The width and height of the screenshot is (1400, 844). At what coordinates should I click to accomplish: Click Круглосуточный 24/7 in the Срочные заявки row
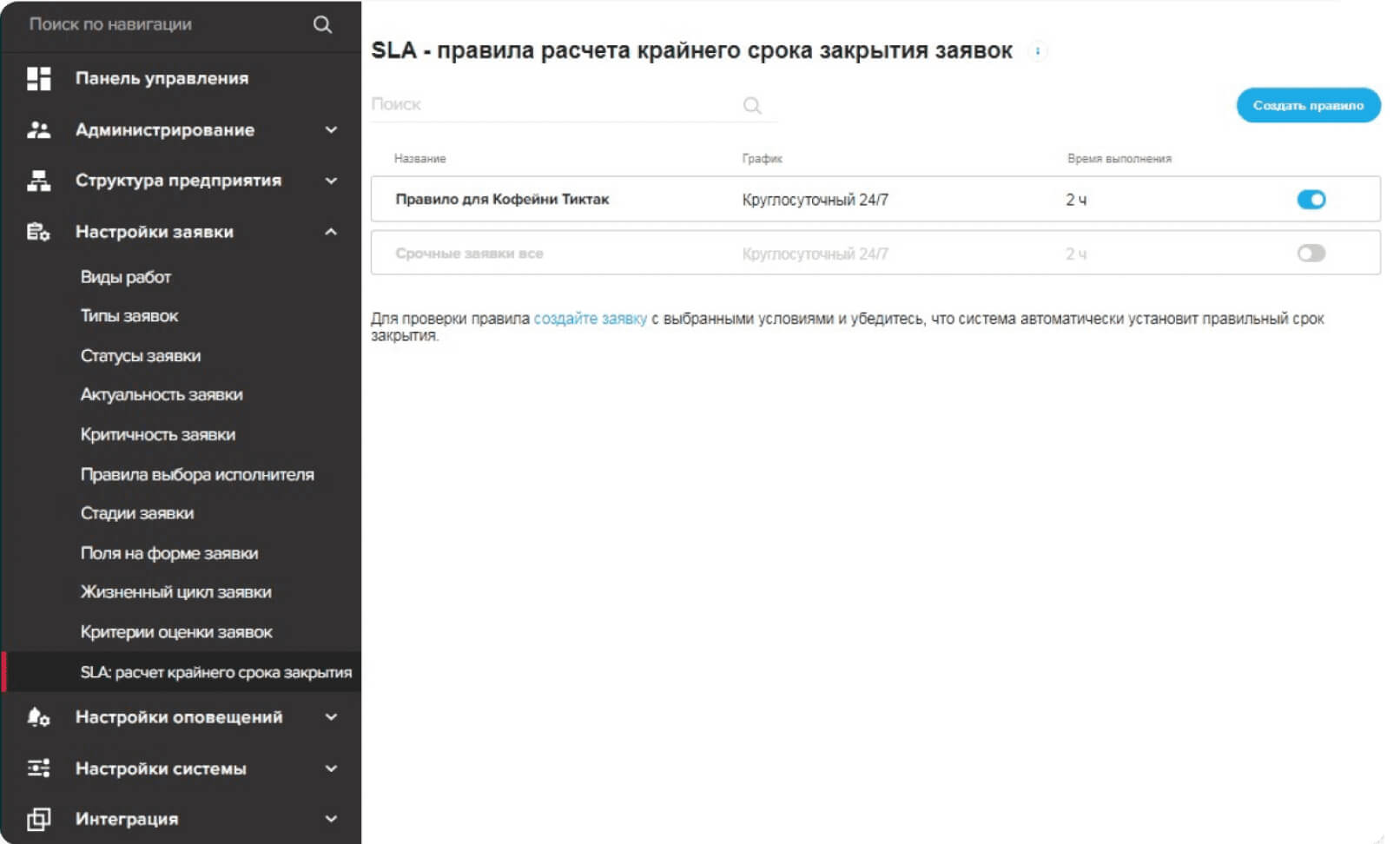[x=815, y=254]
